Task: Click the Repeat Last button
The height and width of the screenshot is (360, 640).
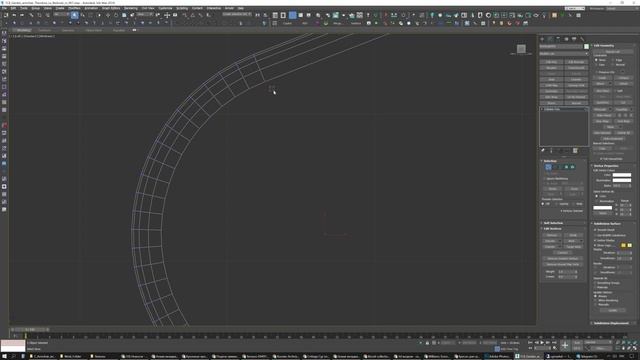Action: (x=613, y=52)
